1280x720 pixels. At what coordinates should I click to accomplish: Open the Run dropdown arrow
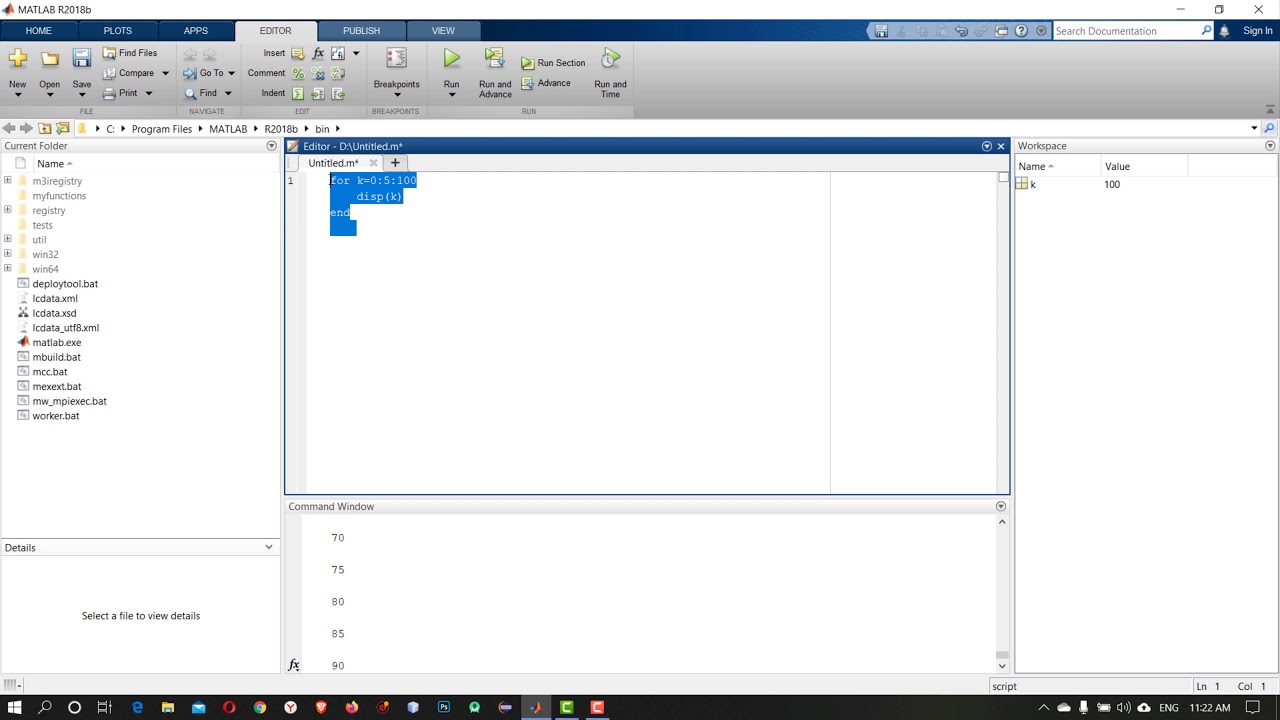tap(452, 95)
